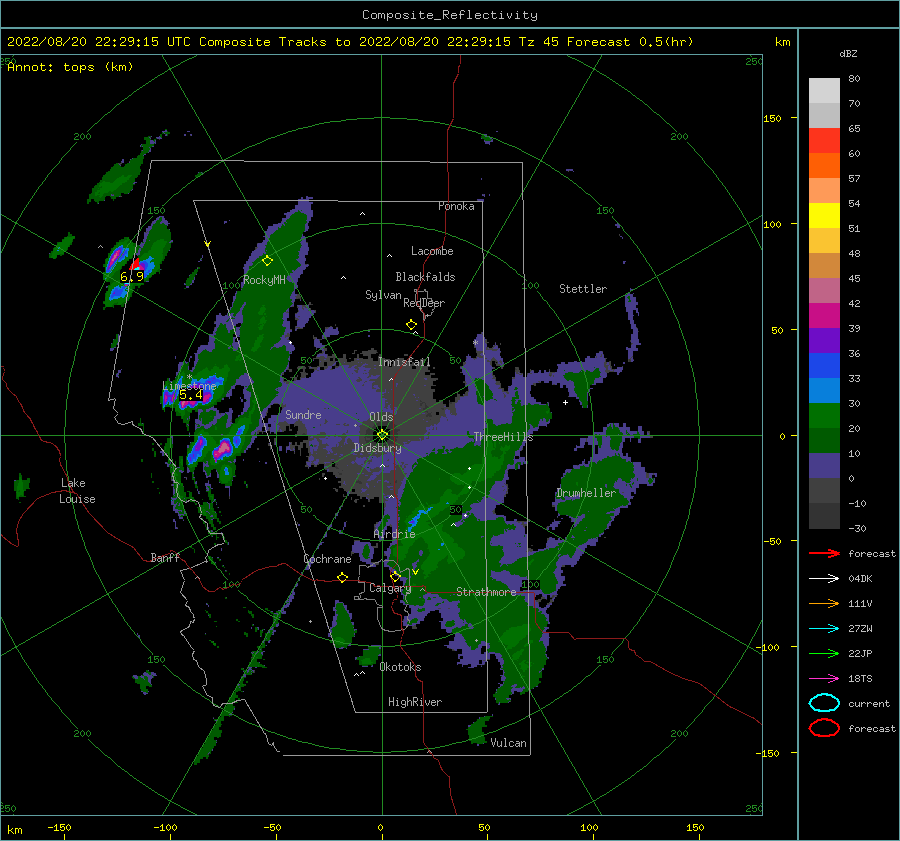The image size is (900, 841).
Task: Click the red legend swatch above 60
Action: pos(824,141)
